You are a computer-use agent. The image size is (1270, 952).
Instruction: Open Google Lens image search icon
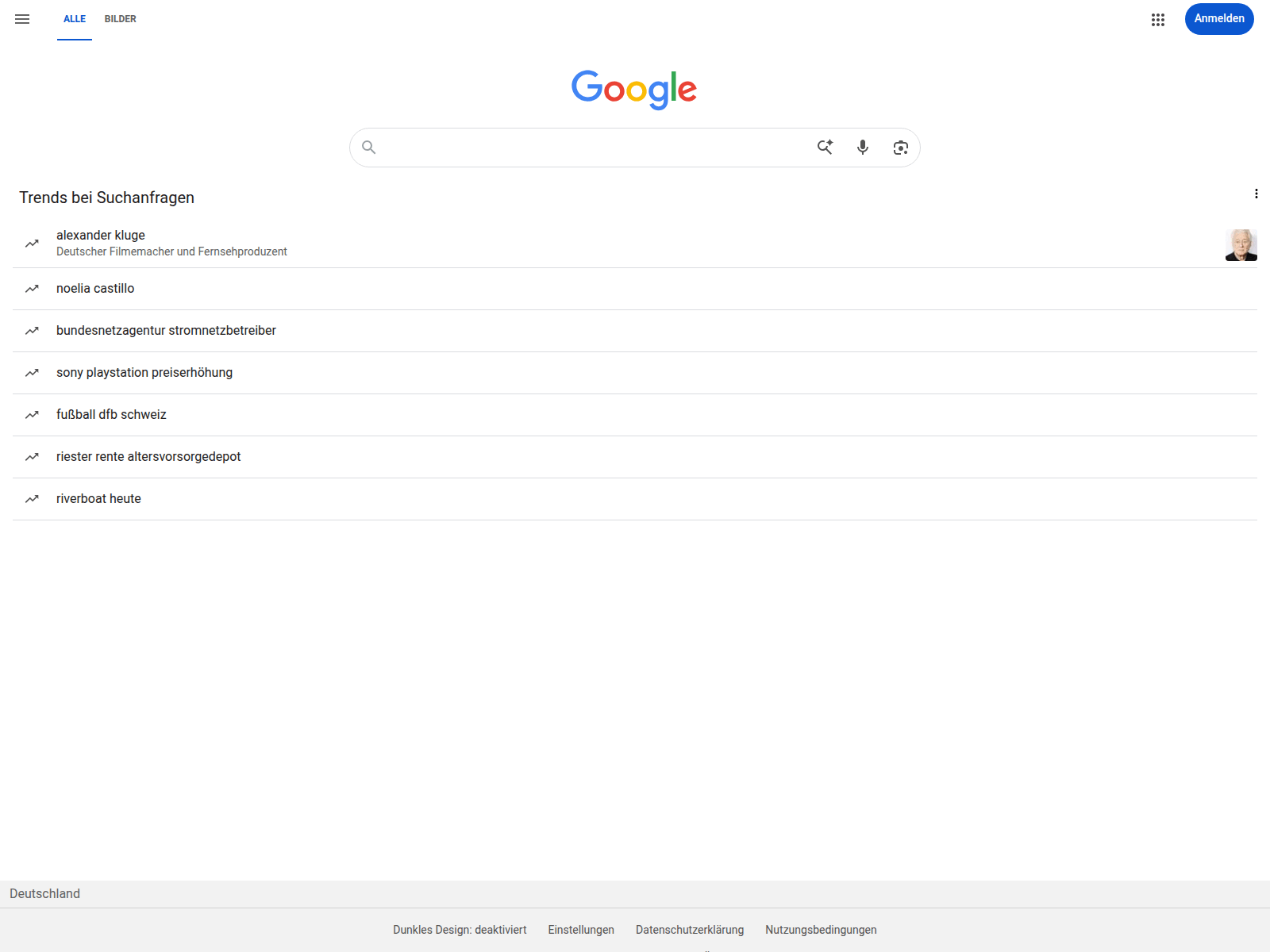tap(900, 148)
